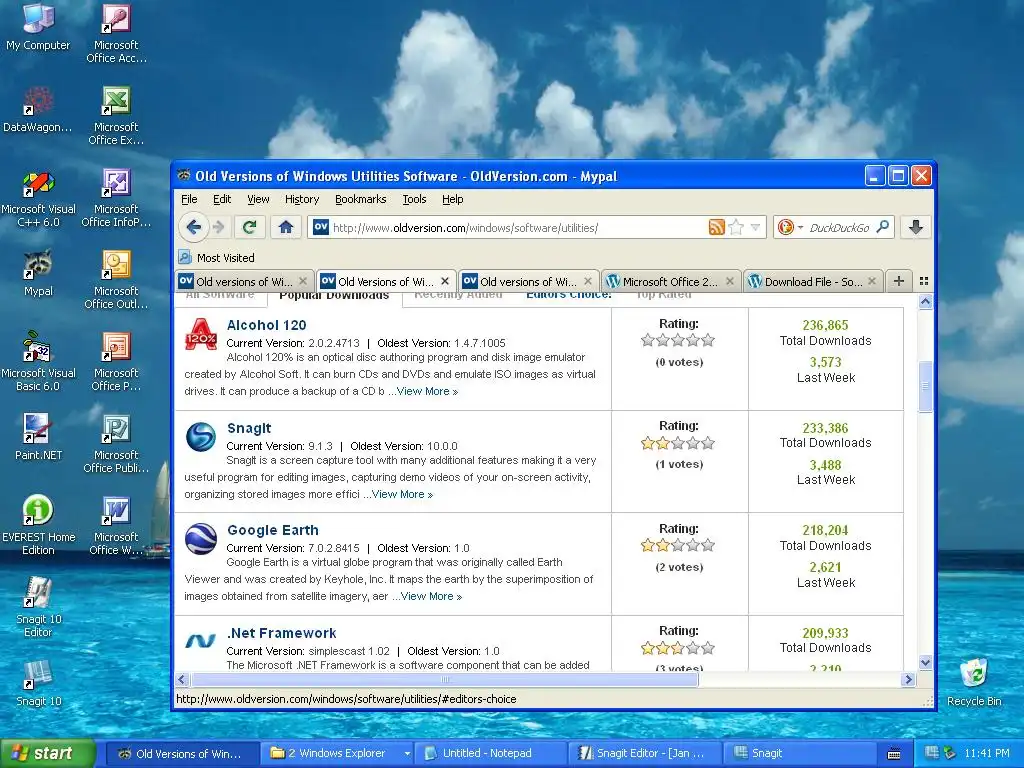
Task: Open the Windows Start button
Action: point(47,754)
